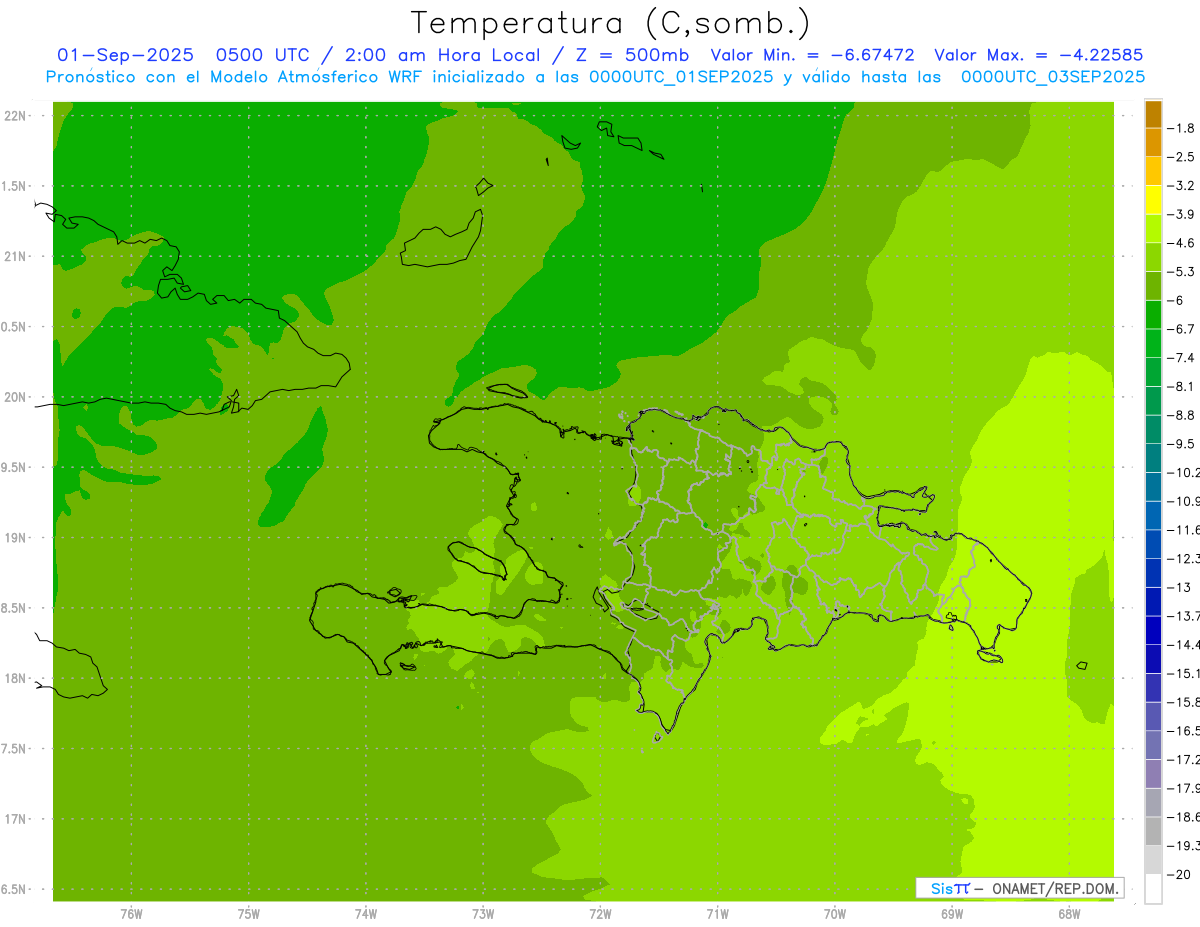Click the '-20' colorbar label
The height and width of the screenshot is (927, 1200).
tap(1180, 874)
